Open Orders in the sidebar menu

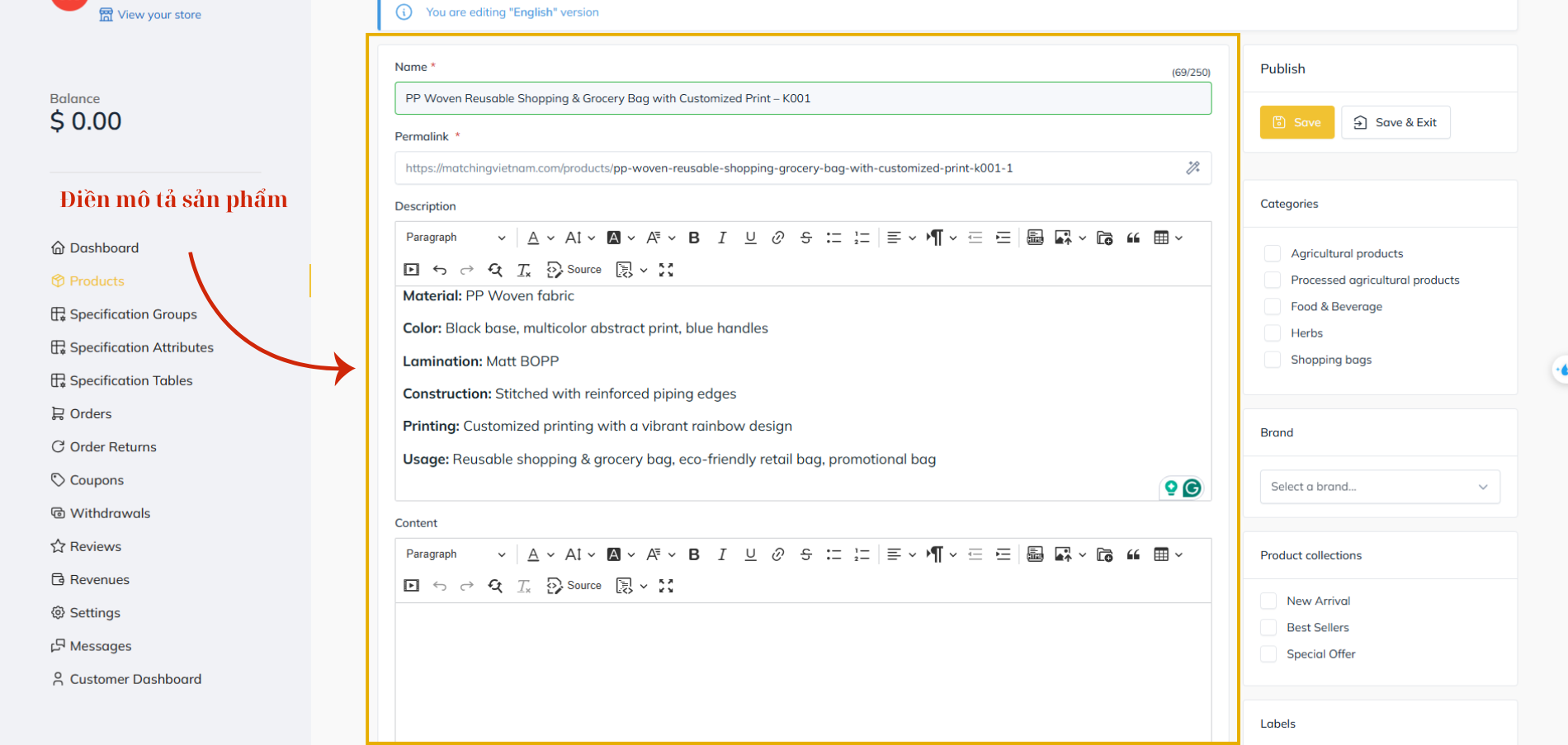click(x=90, y=413)
